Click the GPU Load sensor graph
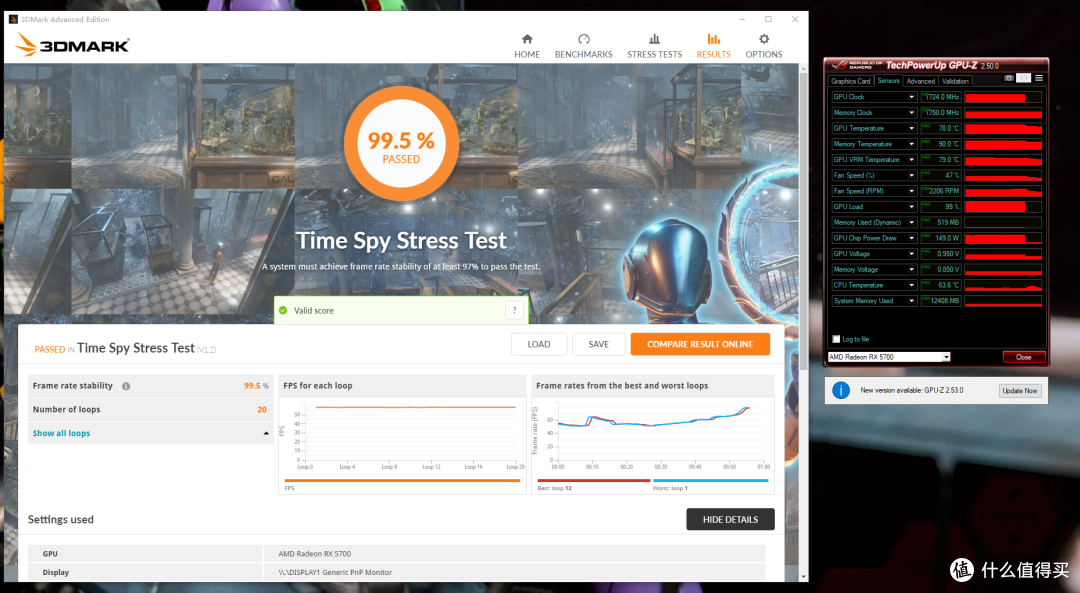 pos(1003,207)
